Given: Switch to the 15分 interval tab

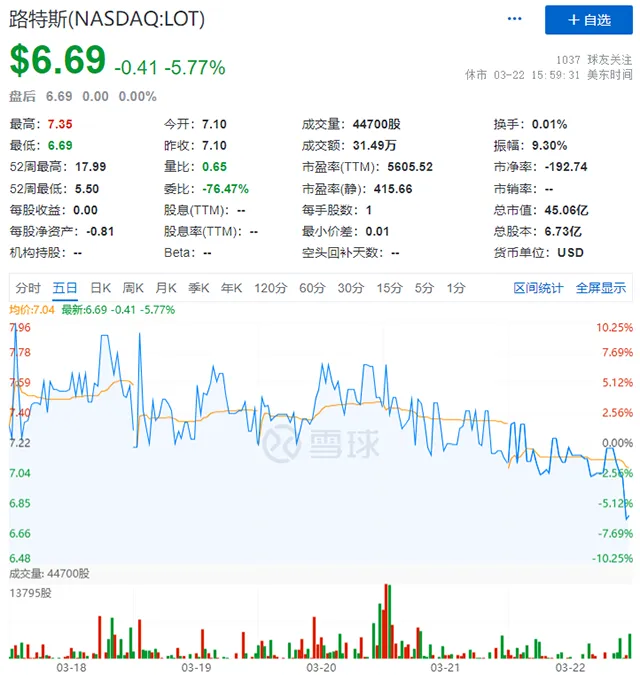Looking at the screenshot, I should click(390, 288).
